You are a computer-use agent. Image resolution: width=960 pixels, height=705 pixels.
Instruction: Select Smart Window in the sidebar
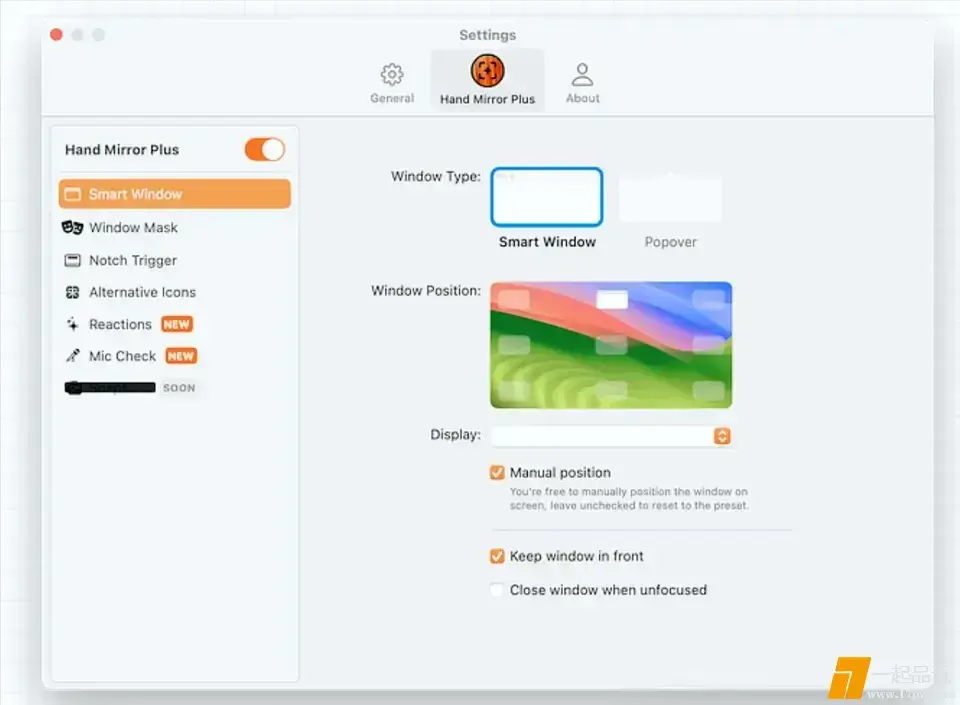174,194
